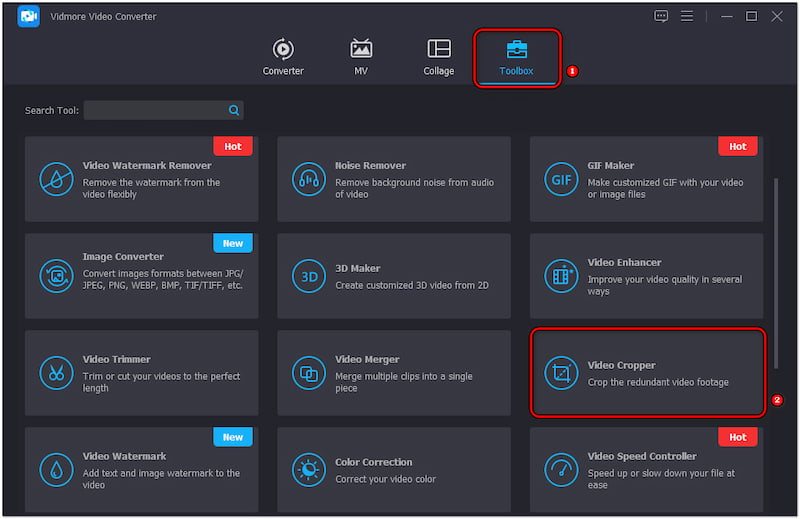This screenshot has width=800, height=519.
Task: Click the Noise Remover headphone icon
Action: coord(309,180)
